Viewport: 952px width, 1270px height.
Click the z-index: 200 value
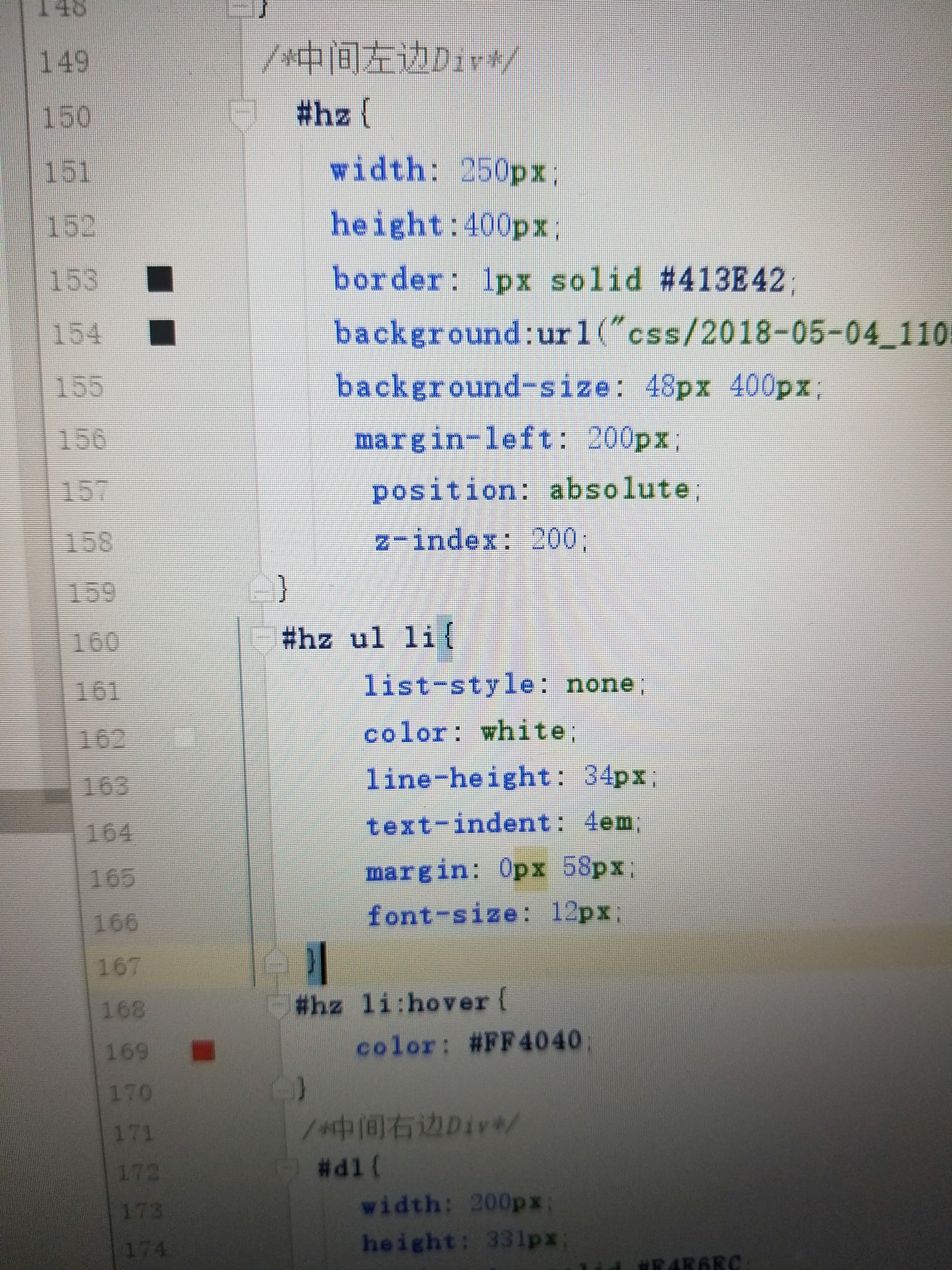553,539
